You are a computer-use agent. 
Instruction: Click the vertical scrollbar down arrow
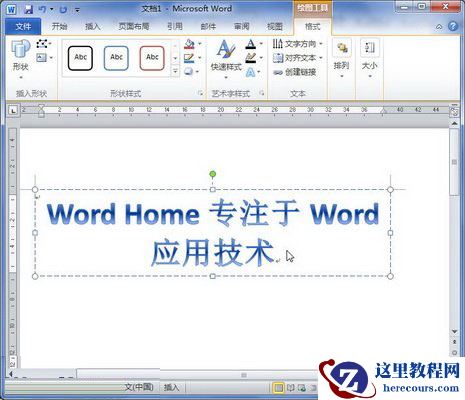454,331
